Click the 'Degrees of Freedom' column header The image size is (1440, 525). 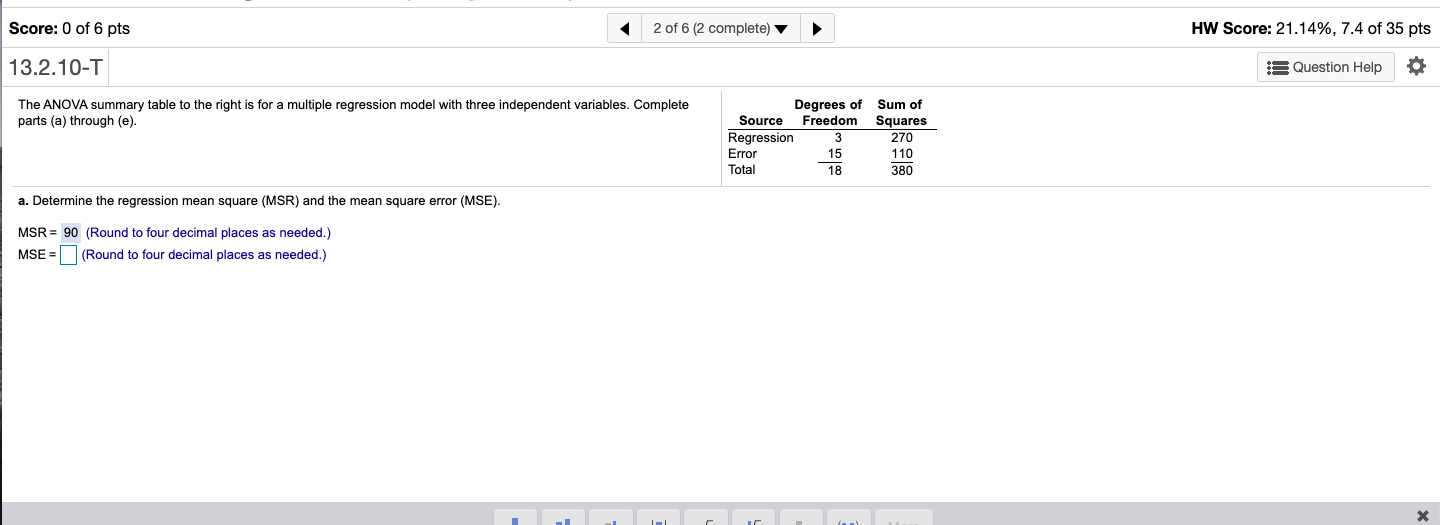(829, 112)
